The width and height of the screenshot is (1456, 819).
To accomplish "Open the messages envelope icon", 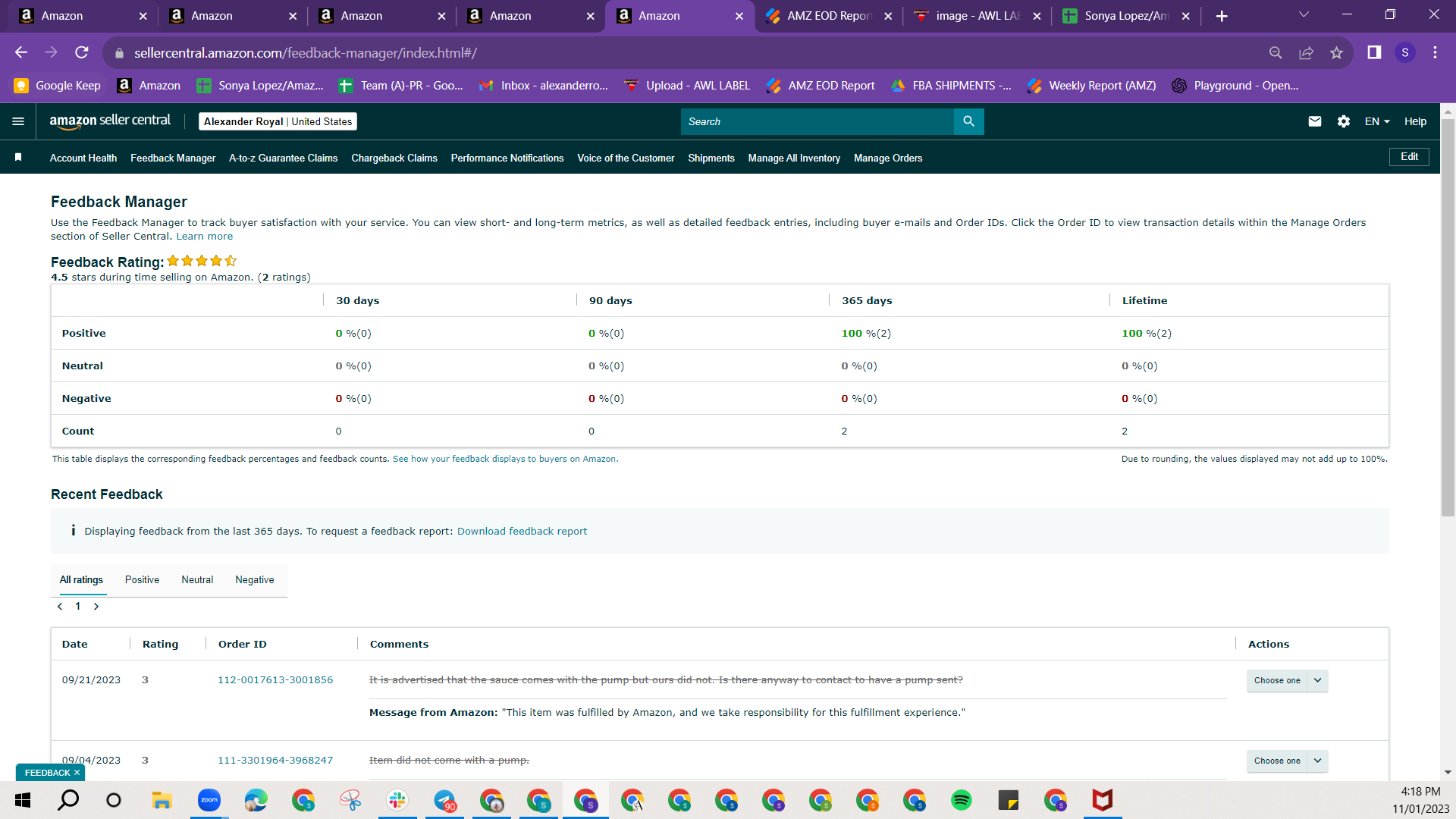I will pos(1315,121).
